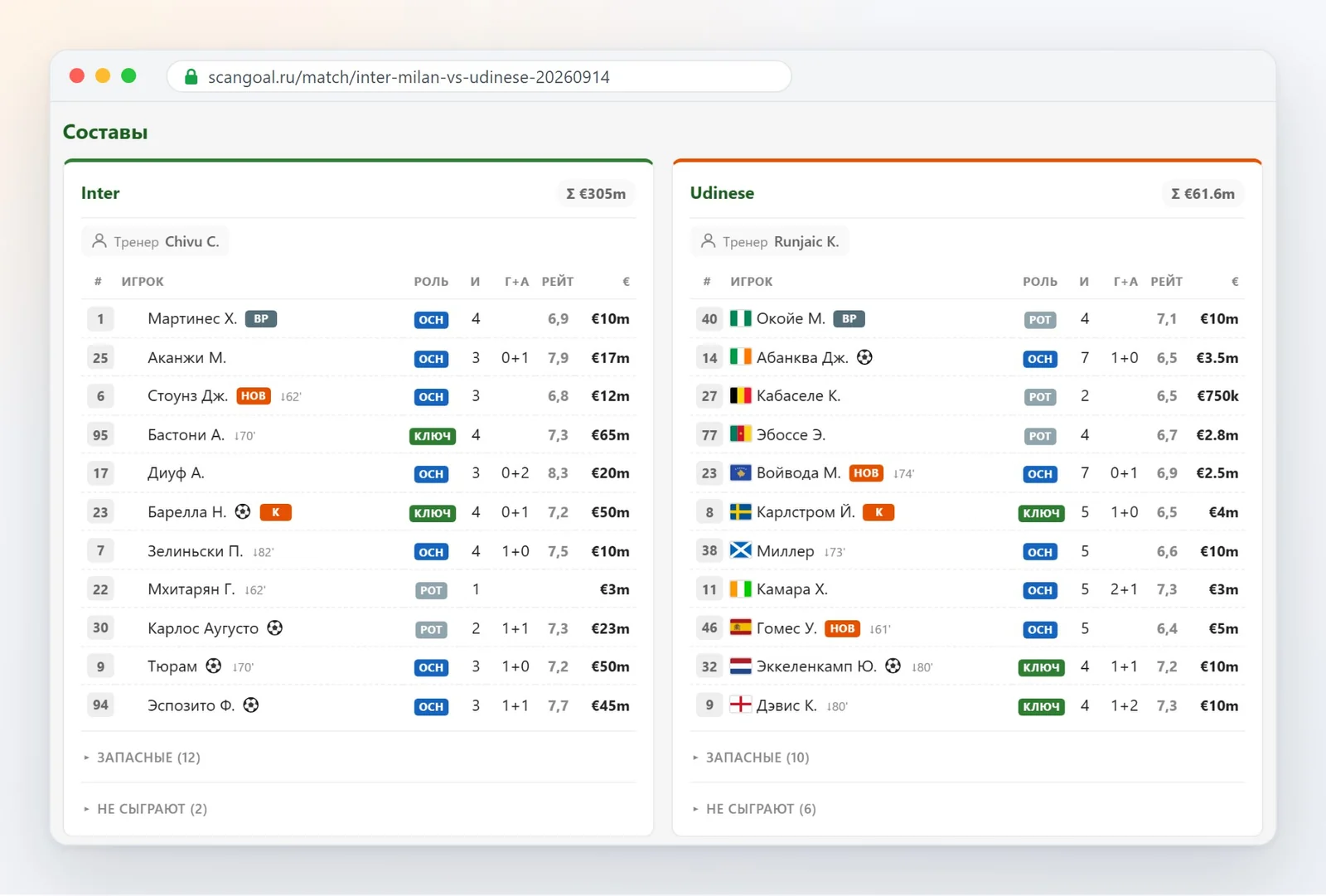This screenshot has height=896, width=1326.
Task: Expand Udinese ЗАПАСНЫЕ (10) section
Action: coord(752,758)
